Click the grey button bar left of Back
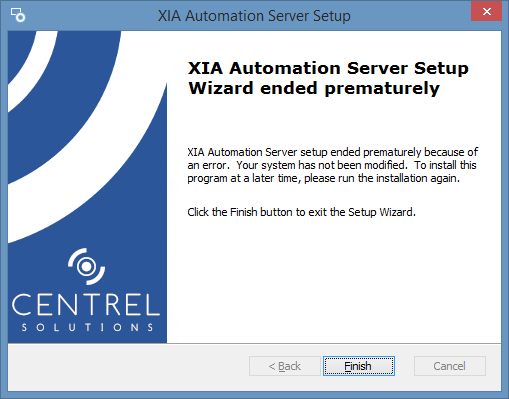509x399 pixels. tap(128, 366)
